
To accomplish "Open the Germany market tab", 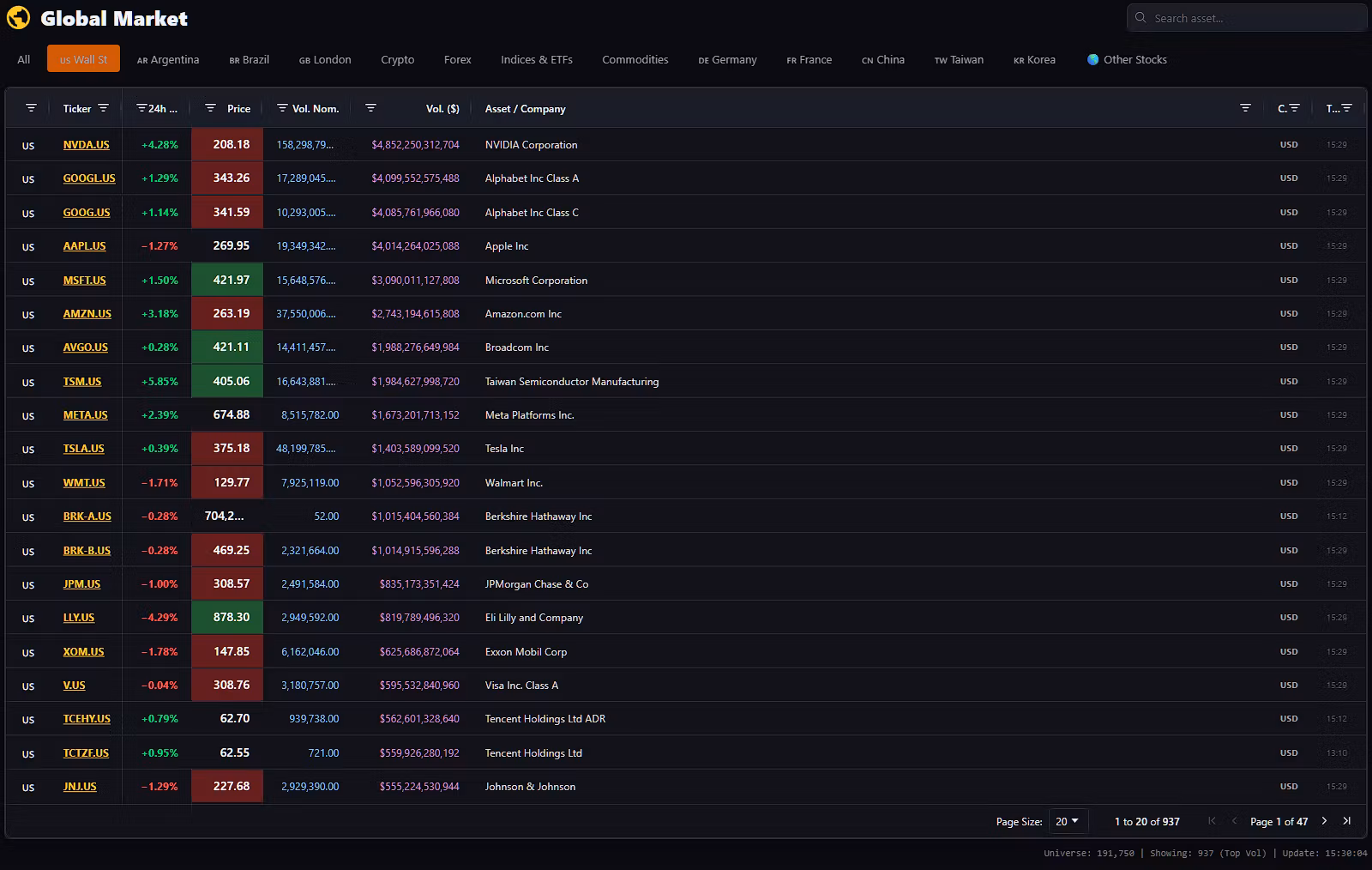I will tap(728, 59).
